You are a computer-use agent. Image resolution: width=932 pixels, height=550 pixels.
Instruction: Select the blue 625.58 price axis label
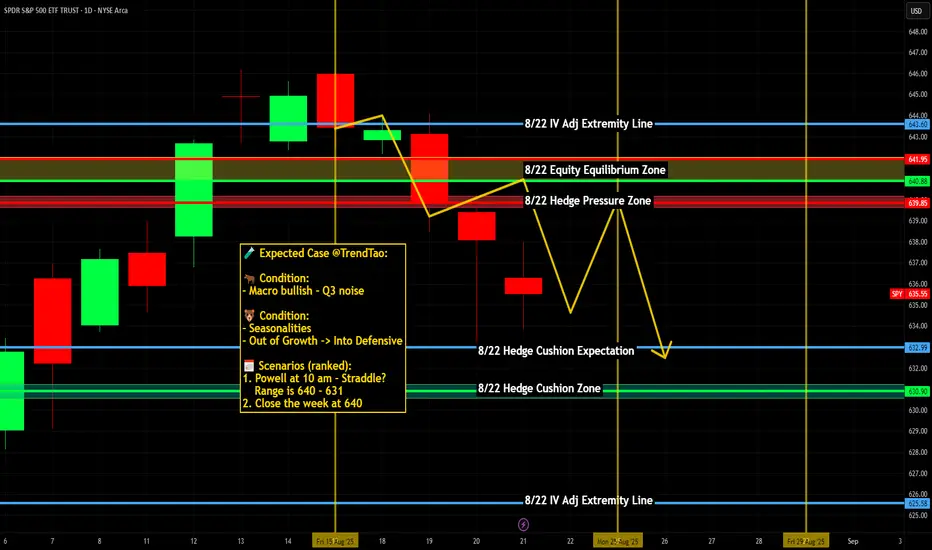(917, 504)
